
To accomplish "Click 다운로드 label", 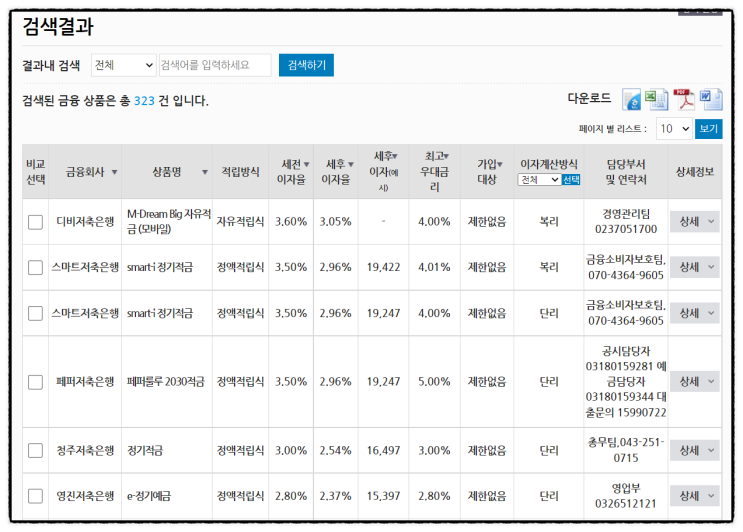I will coord(589,99).
